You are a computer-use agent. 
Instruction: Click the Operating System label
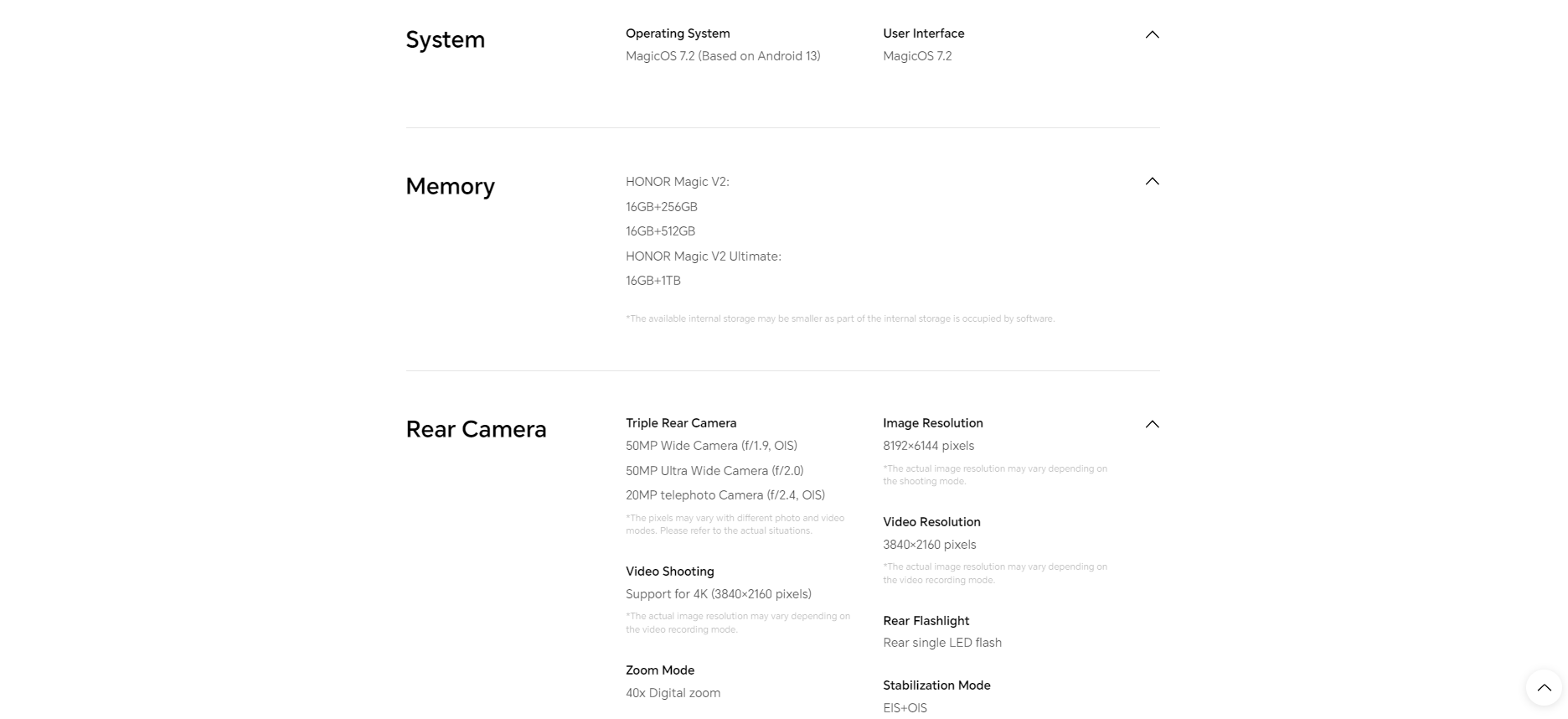click(x=678, y=34)
